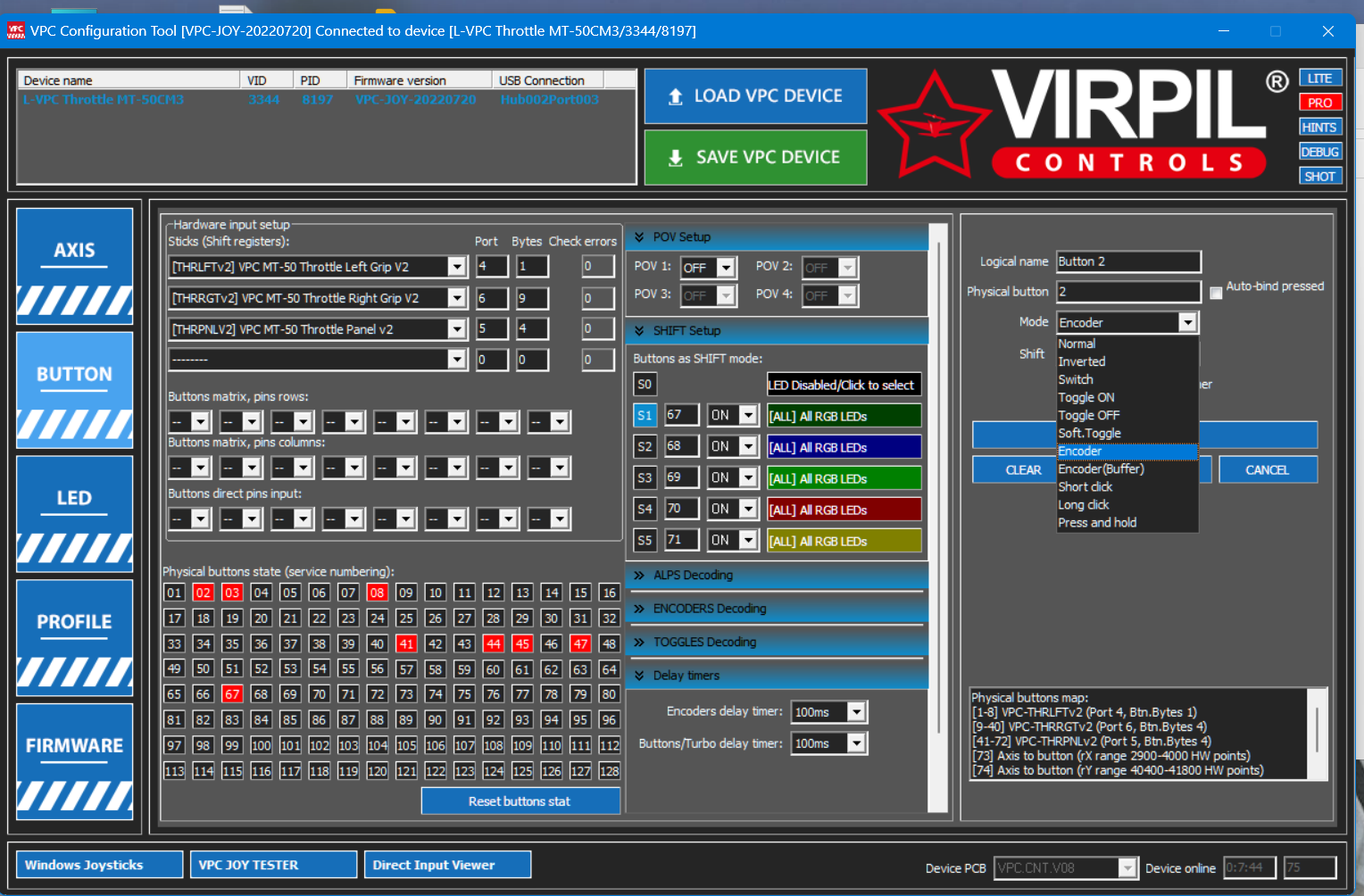Open the FIRMWARE page
This screenshot has width=1364, height=896.
coord(74,762)
